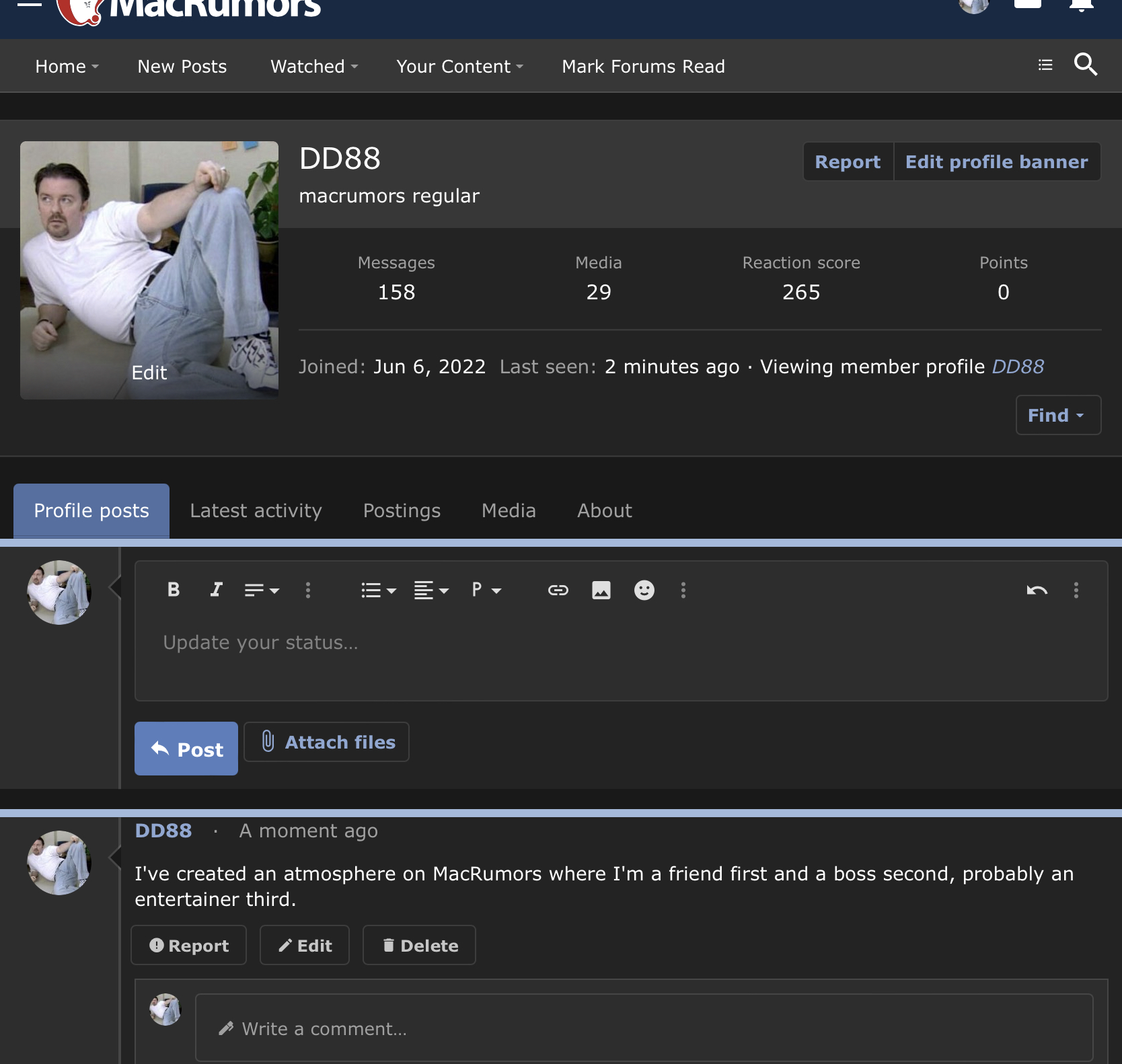
Task: Open the account avatar in header
Action: [x=974, y=5]
